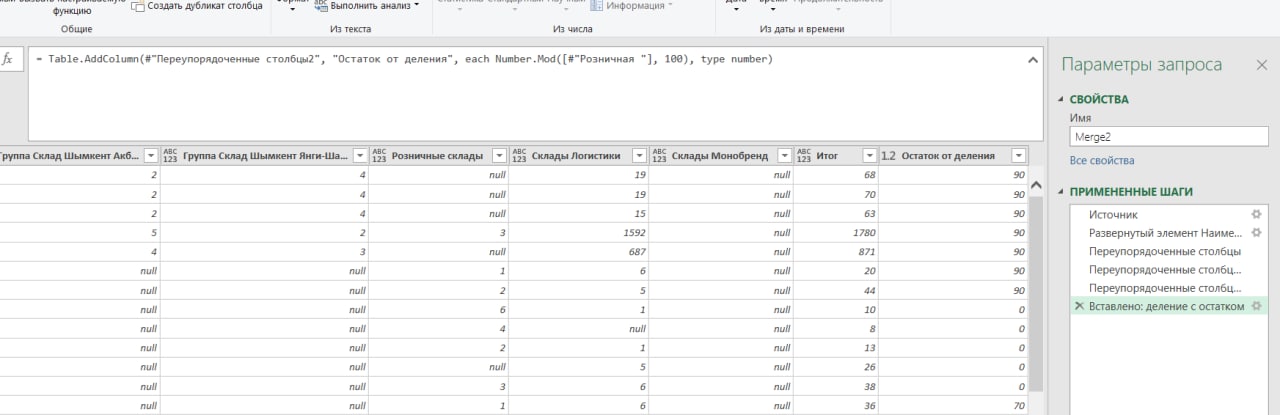Change data type icon of Итог column
This screenshot has width=1280, height=415.
tap(804, 156)
